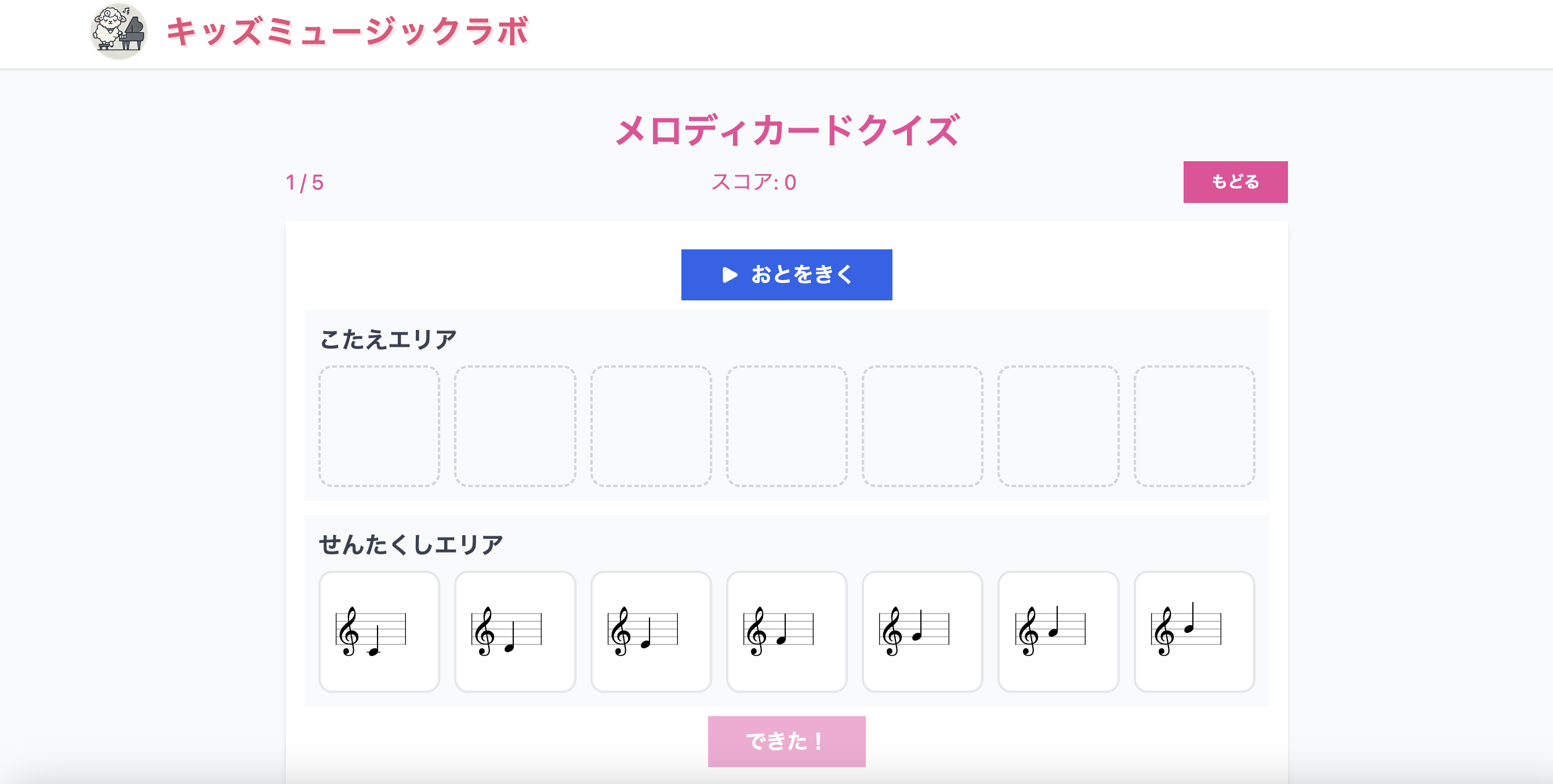The width and height of the screenshot is (1553, 784).
Task: Choose the fourth empty answer slot
Action: 786,426
